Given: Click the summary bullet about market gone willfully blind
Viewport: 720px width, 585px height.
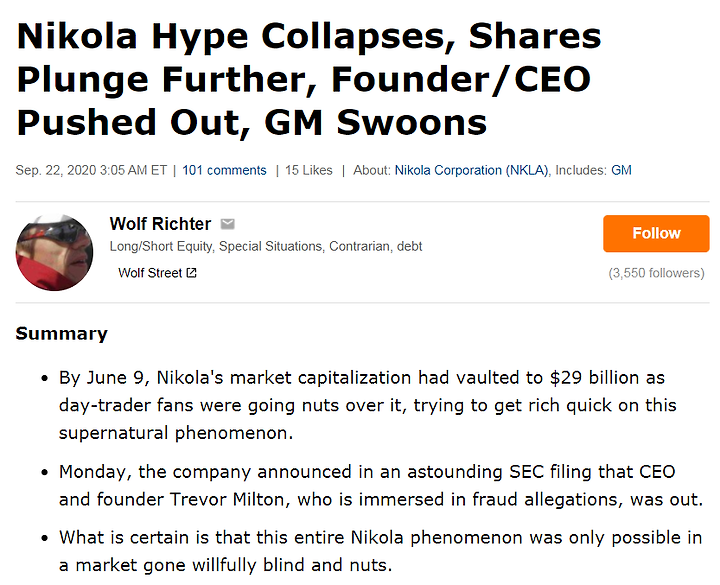Looking at the screenshot, I should [380, 551].
